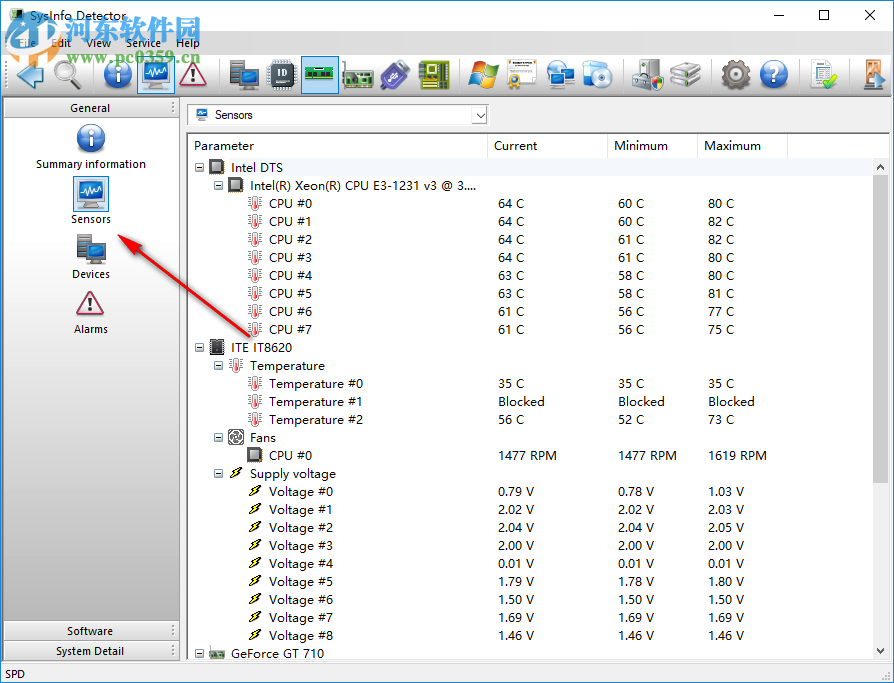This screenshot has width=894, height=683.
Task: Click the exit door icon at toolbar end
Action: point(873,76)
